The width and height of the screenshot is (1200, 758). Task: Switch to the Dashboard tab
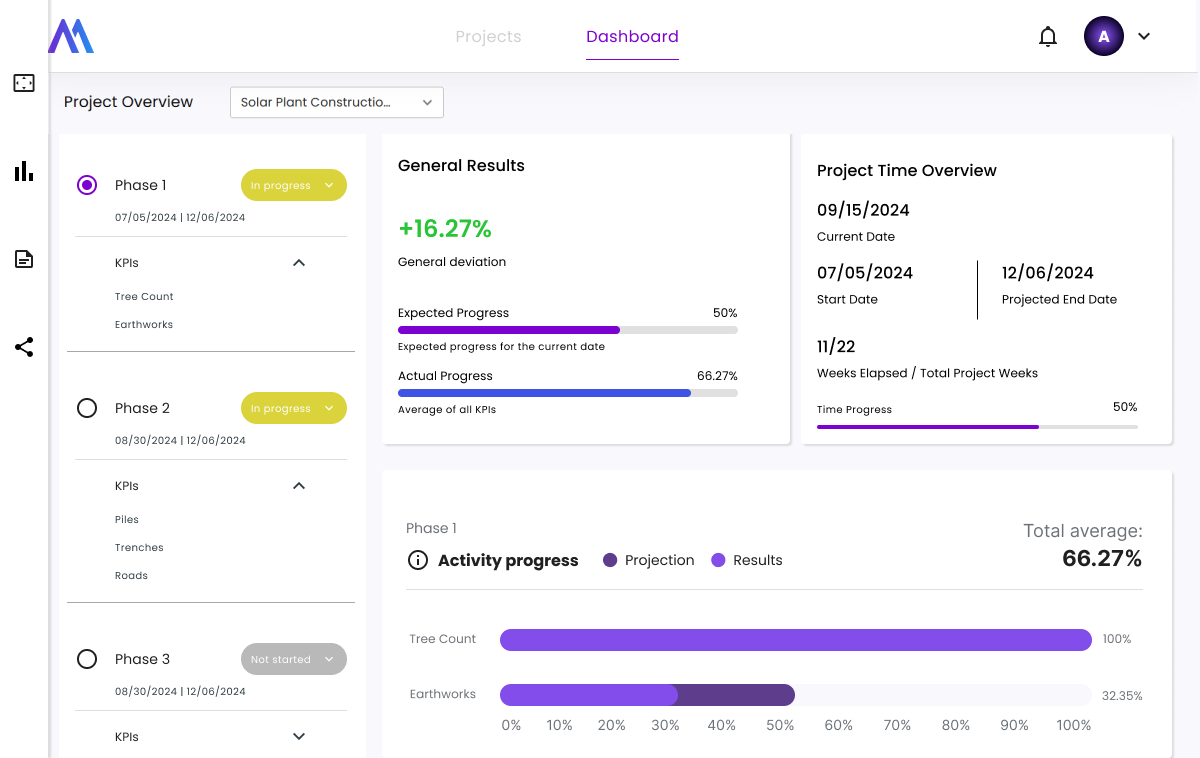coord(632,37)
